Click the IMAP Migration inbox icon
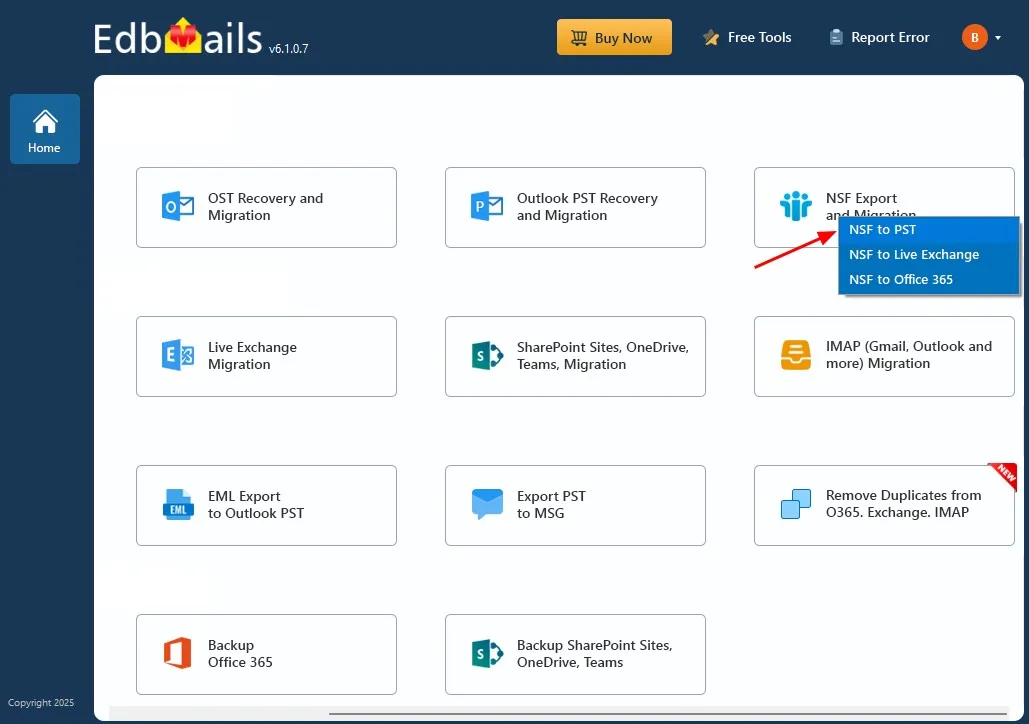 pyautogui.click(x=795, y=355)
